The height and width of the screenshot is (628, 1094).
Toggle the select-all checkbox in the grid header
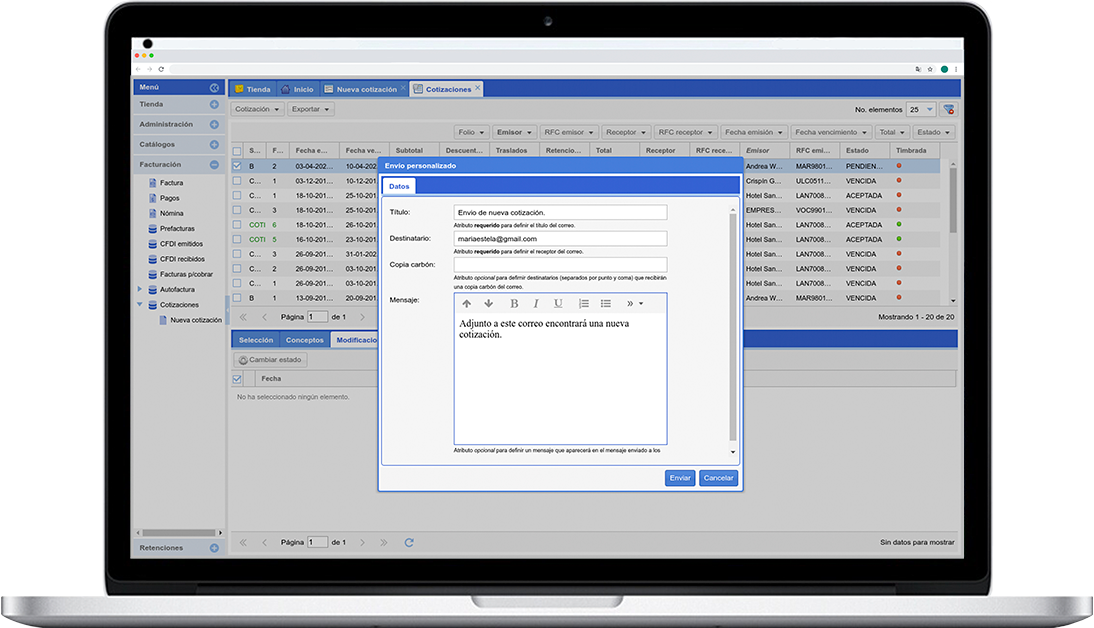pos(237,151)
